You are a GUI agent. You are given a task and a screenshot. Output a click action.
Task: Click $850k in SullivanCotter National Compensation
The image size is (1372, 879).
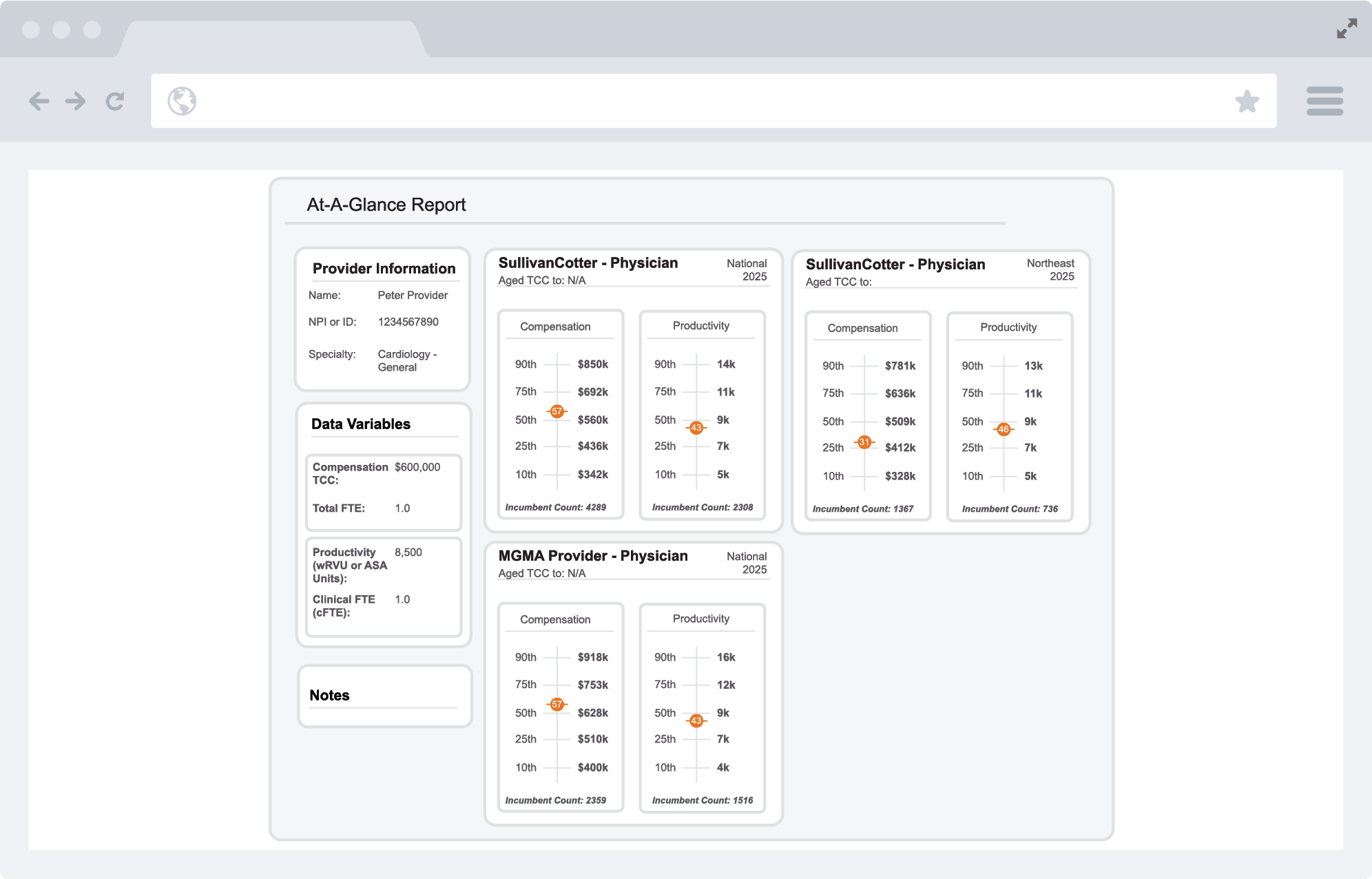pos(592,364)
